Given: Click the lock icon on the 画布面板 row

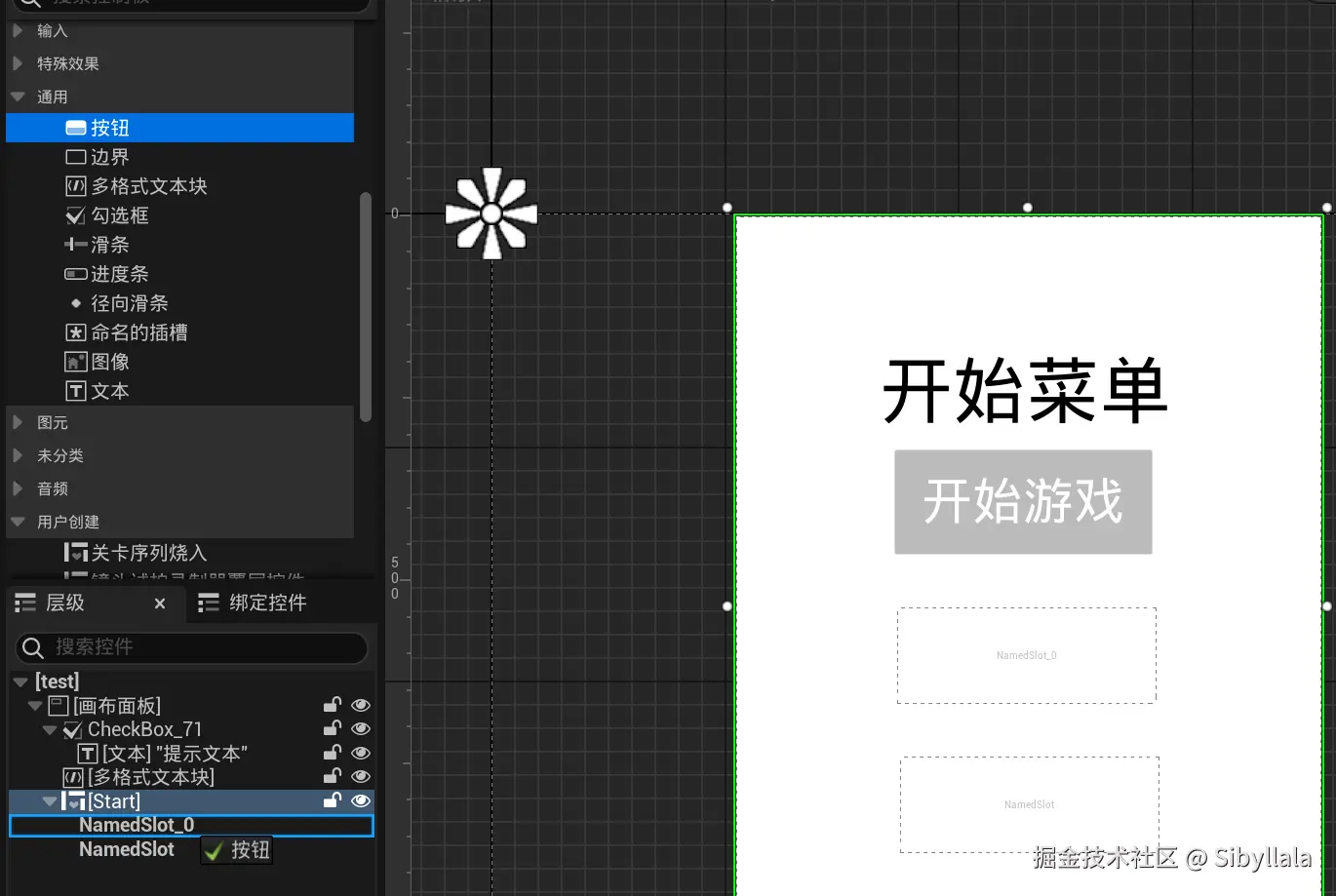Looking at the screenshot, I should tap(333, 705).
